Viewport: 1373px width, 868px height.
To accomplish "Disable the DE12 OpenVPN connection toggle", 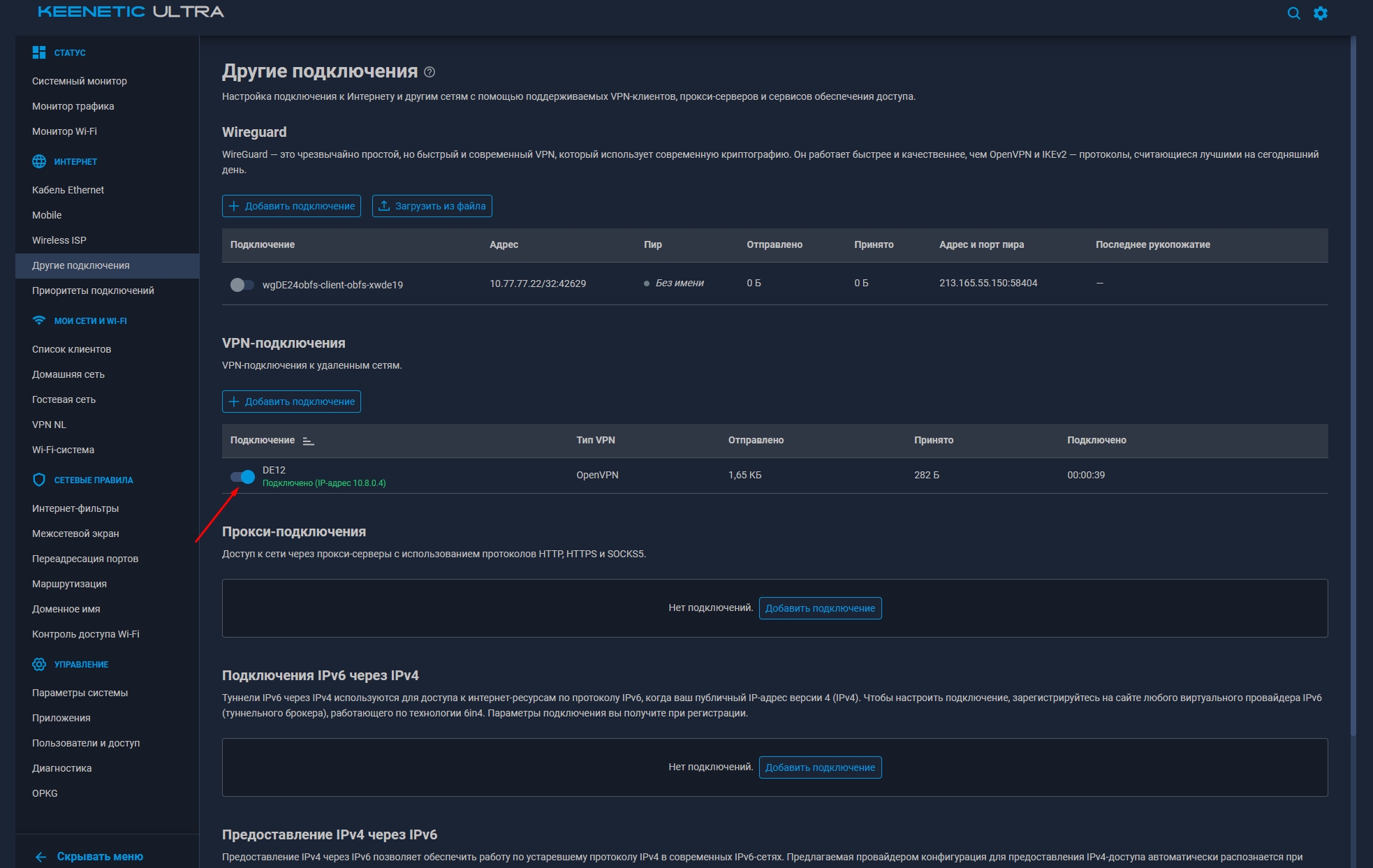I will coord(245,476).
